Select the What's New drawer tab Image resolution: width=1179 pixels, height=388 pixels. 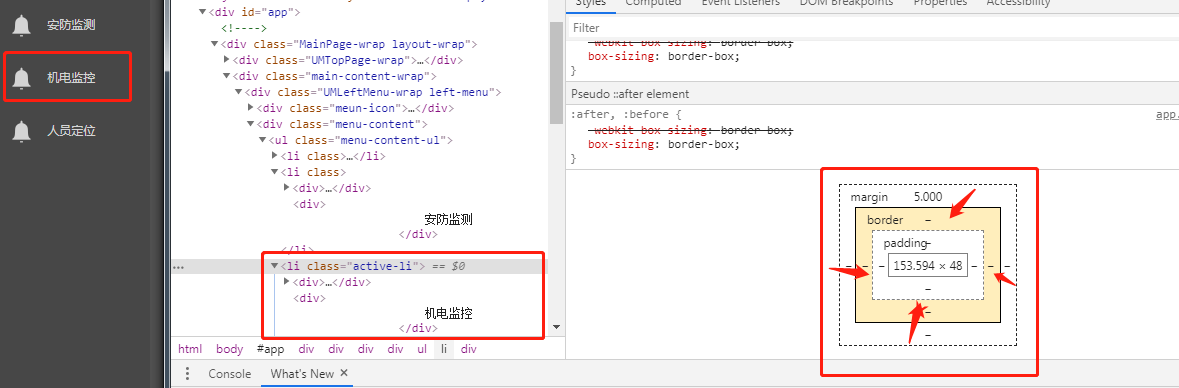click(x=302, y=374)
